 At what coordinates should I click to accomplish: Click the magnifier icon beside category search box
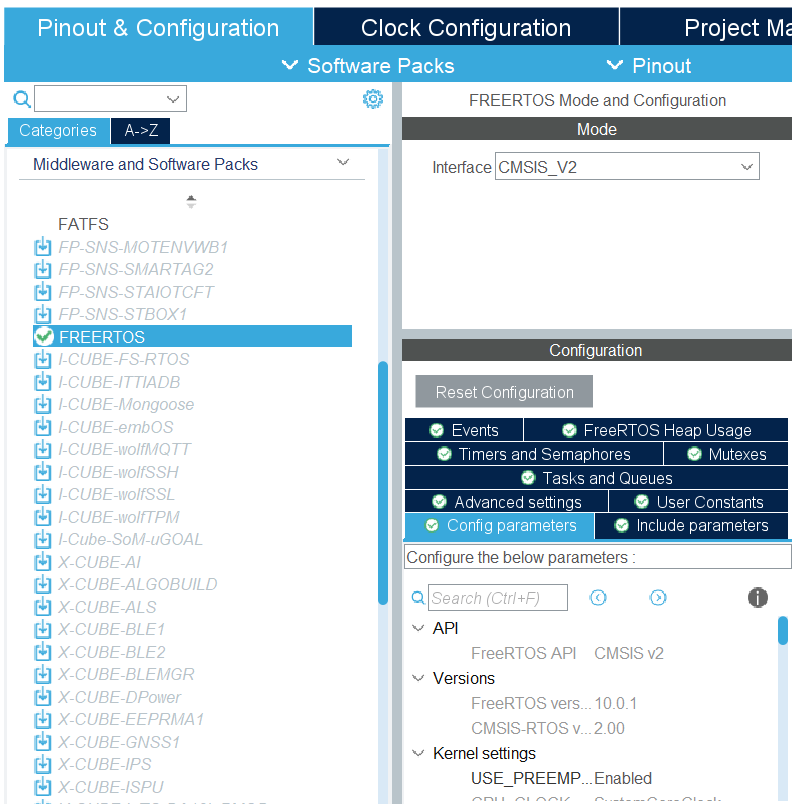(22, 98)
